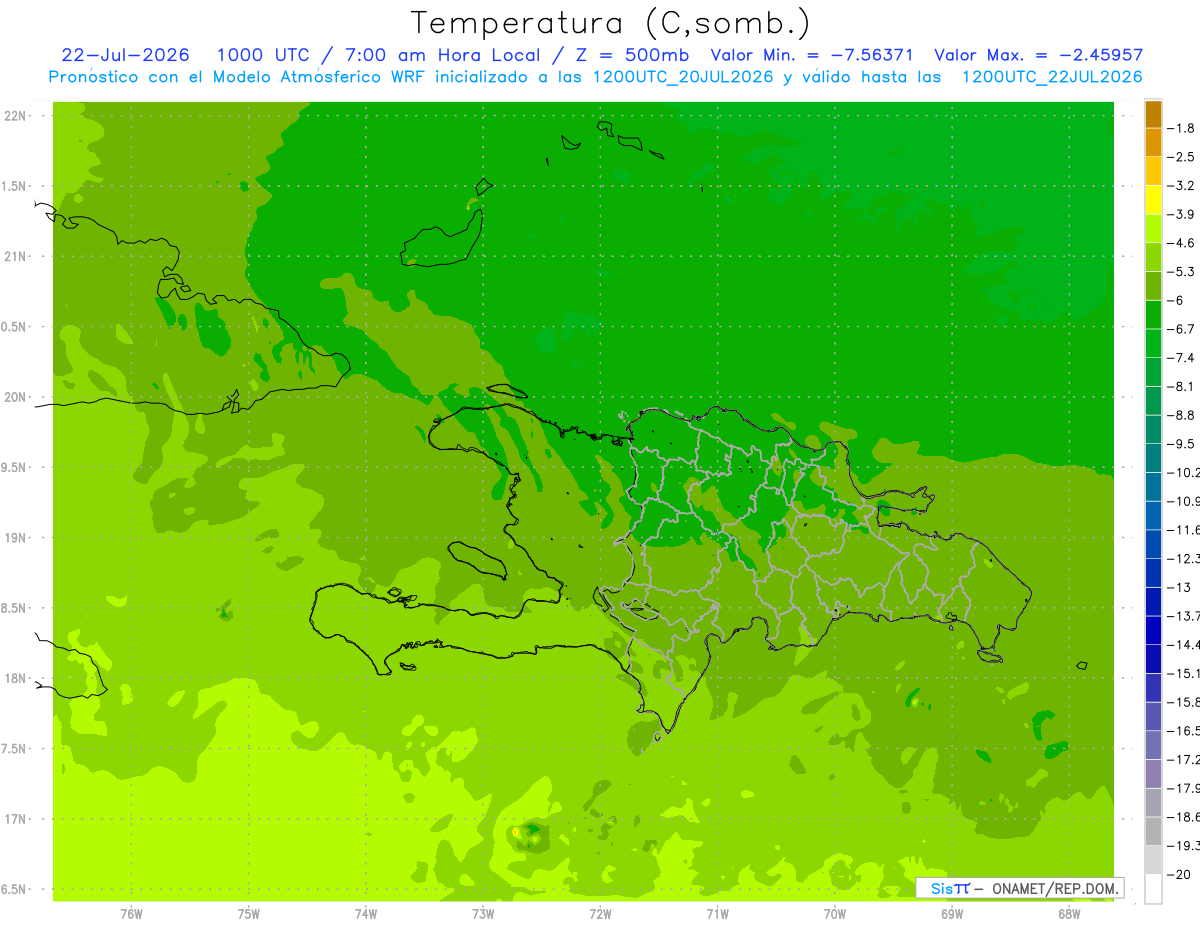The width and height of the screenshot is (1200, 927).
Task: Click the "75W" longitude label
Action: click(249, 914)
